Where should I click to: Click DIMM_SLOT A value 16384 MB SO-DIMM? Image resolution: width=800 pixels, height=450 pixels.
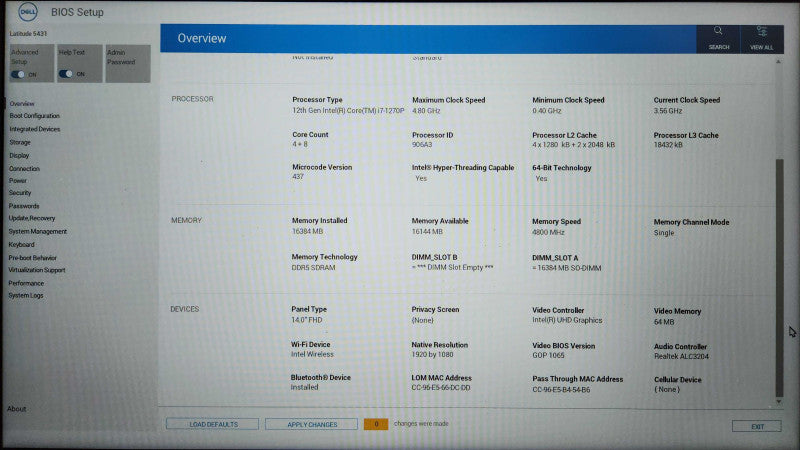566,268
